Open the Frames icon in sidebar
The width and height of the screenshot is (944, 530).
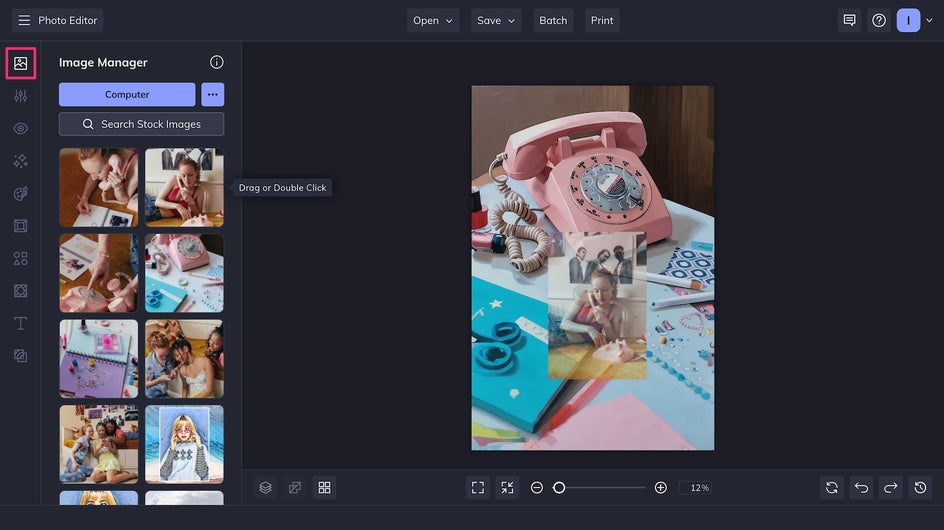click(x=20, y=226)
